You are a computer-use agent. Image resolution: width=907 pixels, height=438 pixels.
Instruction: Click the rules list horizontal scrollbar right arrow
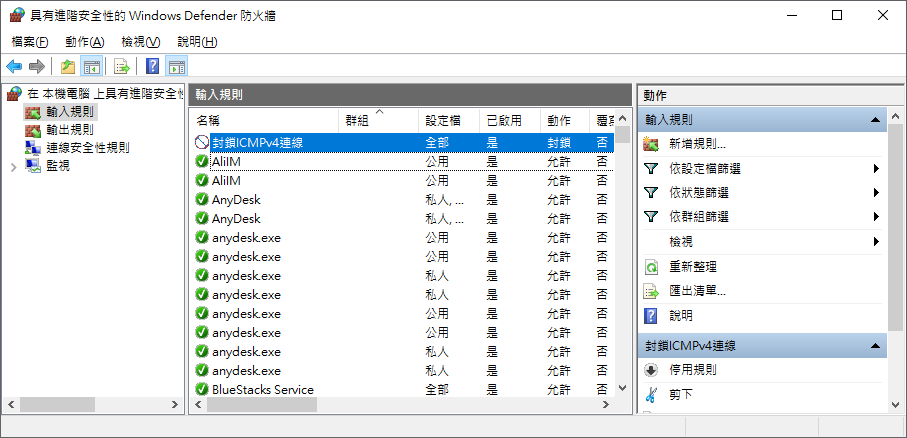pos(606,405)
